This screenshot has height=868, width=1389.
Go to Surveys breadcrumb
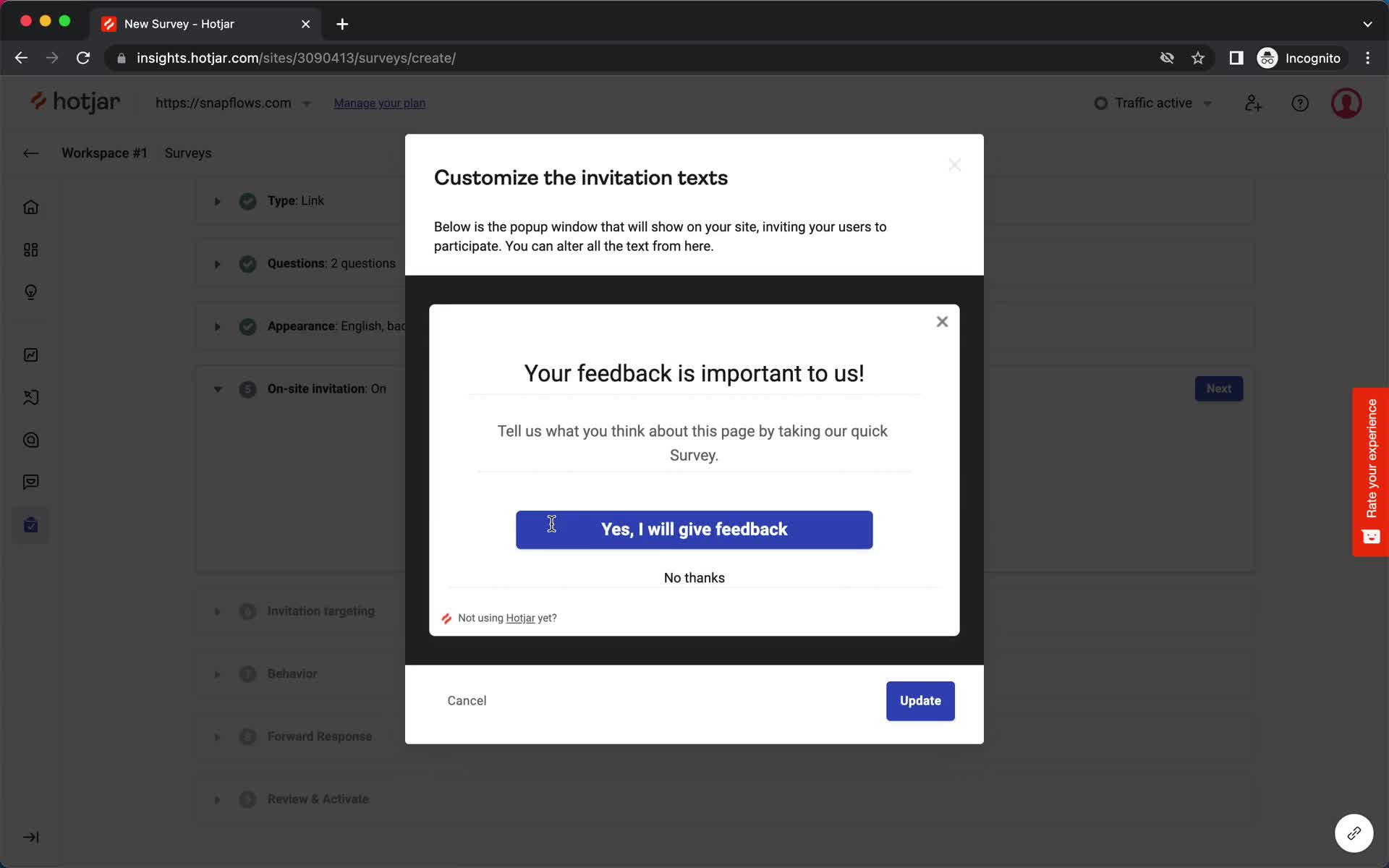pos(188,153)
